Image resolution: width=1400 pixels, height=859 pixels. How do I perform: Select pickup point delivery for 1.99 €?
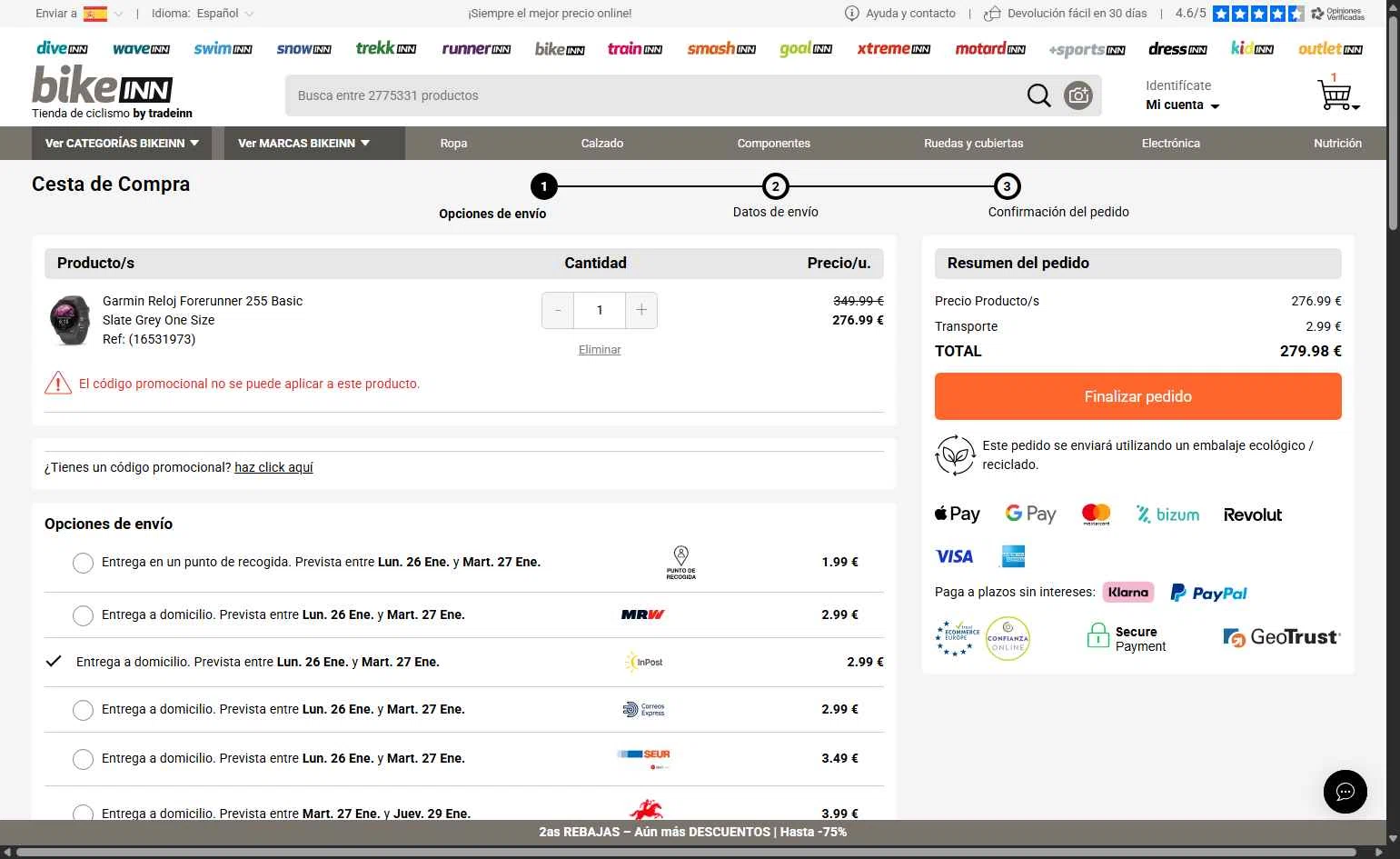coord(83,563)
